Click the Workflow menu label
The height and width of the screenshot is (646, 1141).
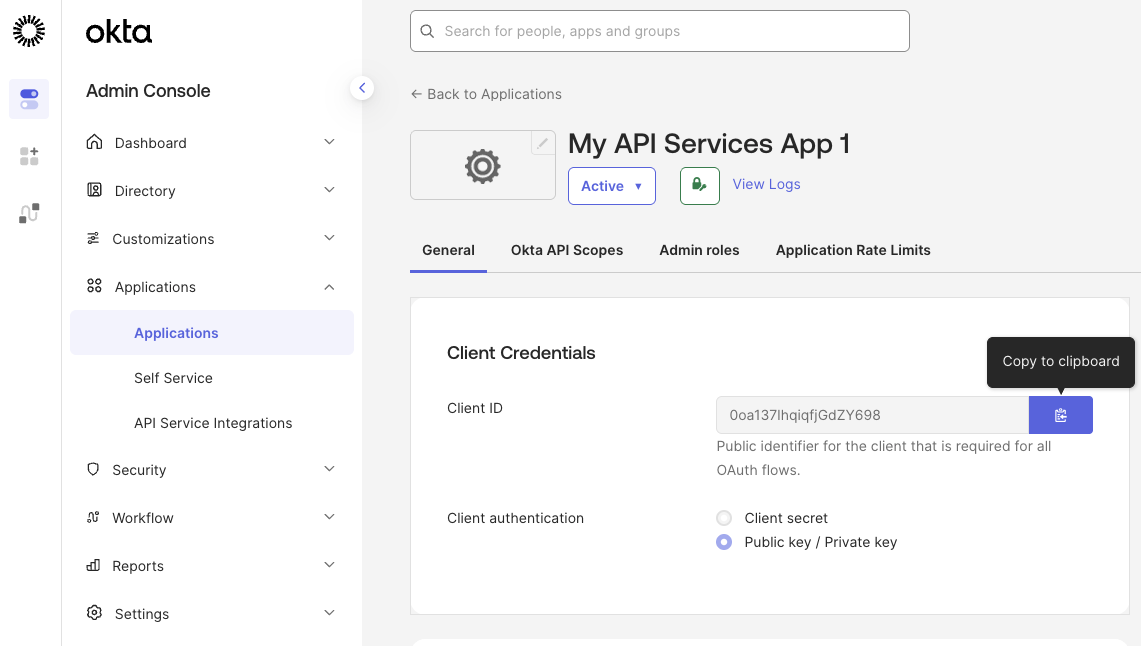coord(143,518)
